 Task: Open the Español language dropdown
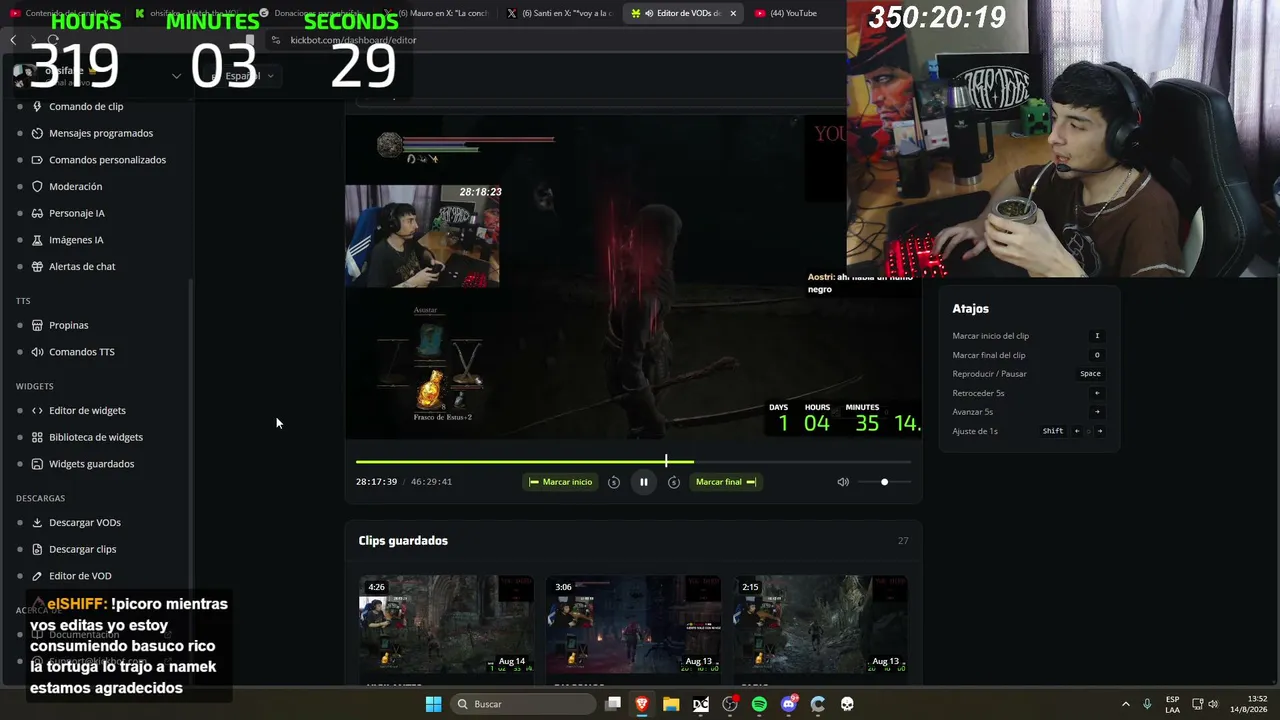click(x=247, y=76)
